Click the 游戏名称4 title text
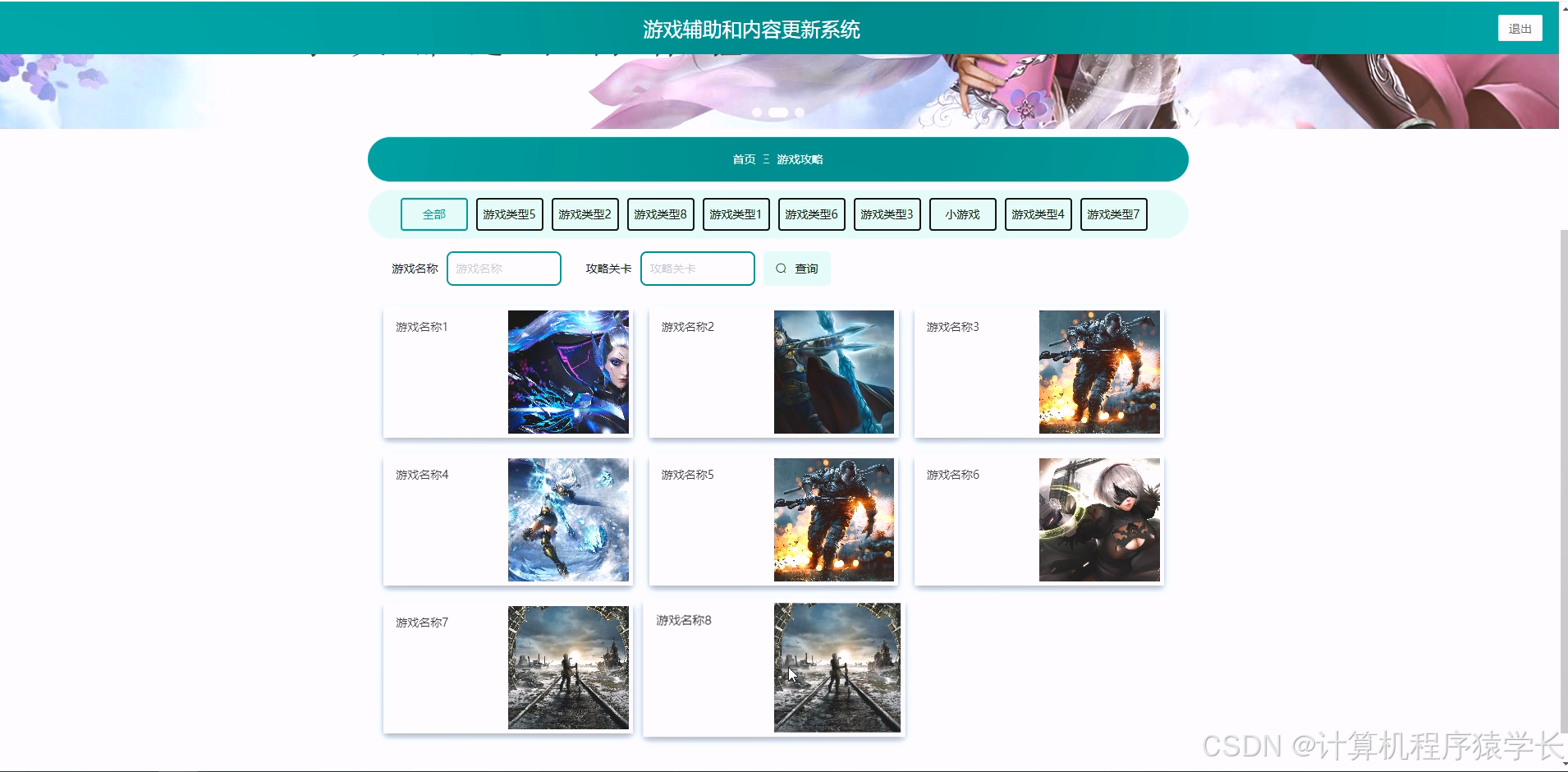Viewport: 1568px width, 772px height. pyautogui.click(x=422, y=475)
